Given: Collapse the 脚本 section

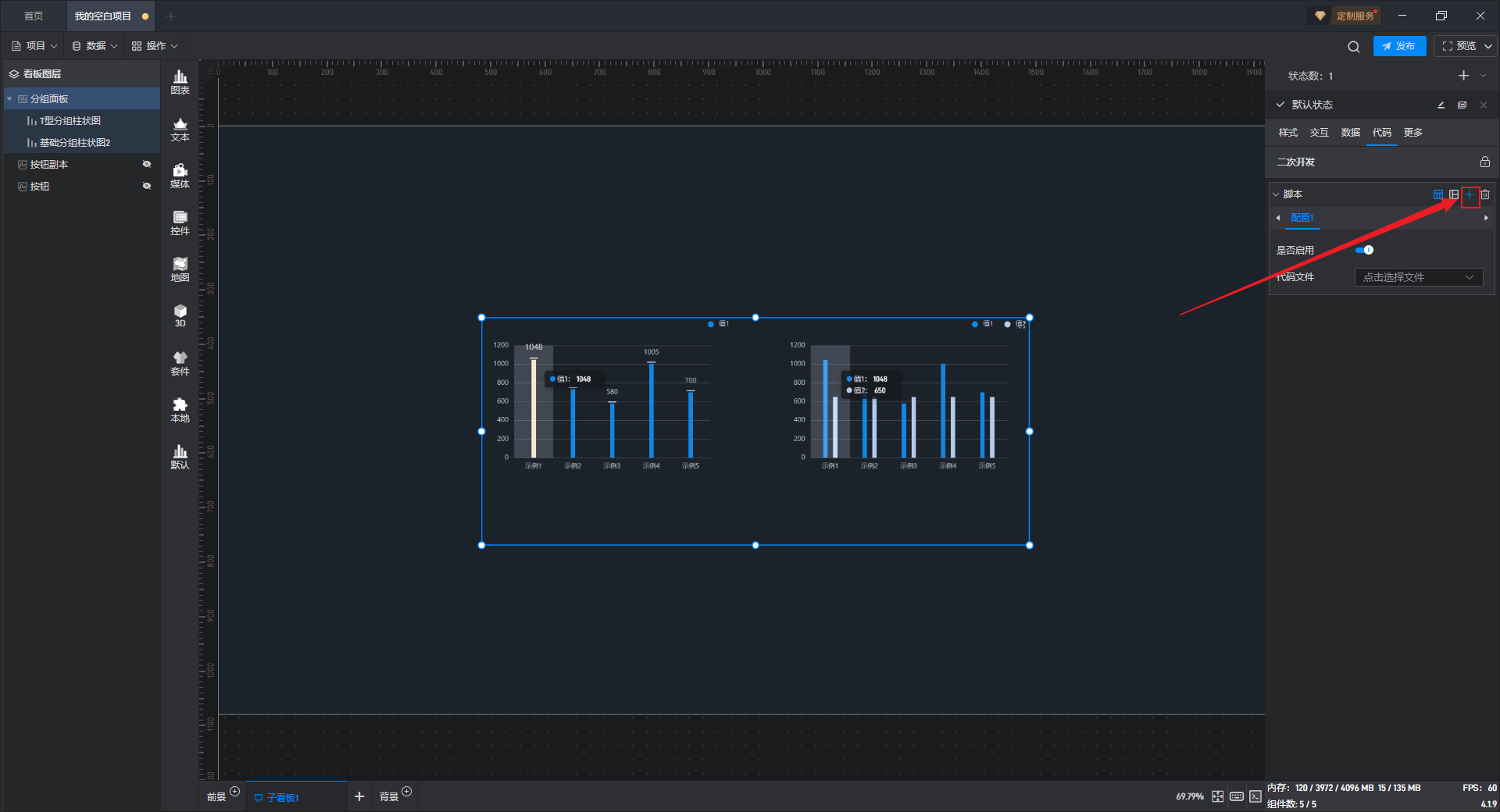Looking at the screenshot, I should [x=1277, y=194].
